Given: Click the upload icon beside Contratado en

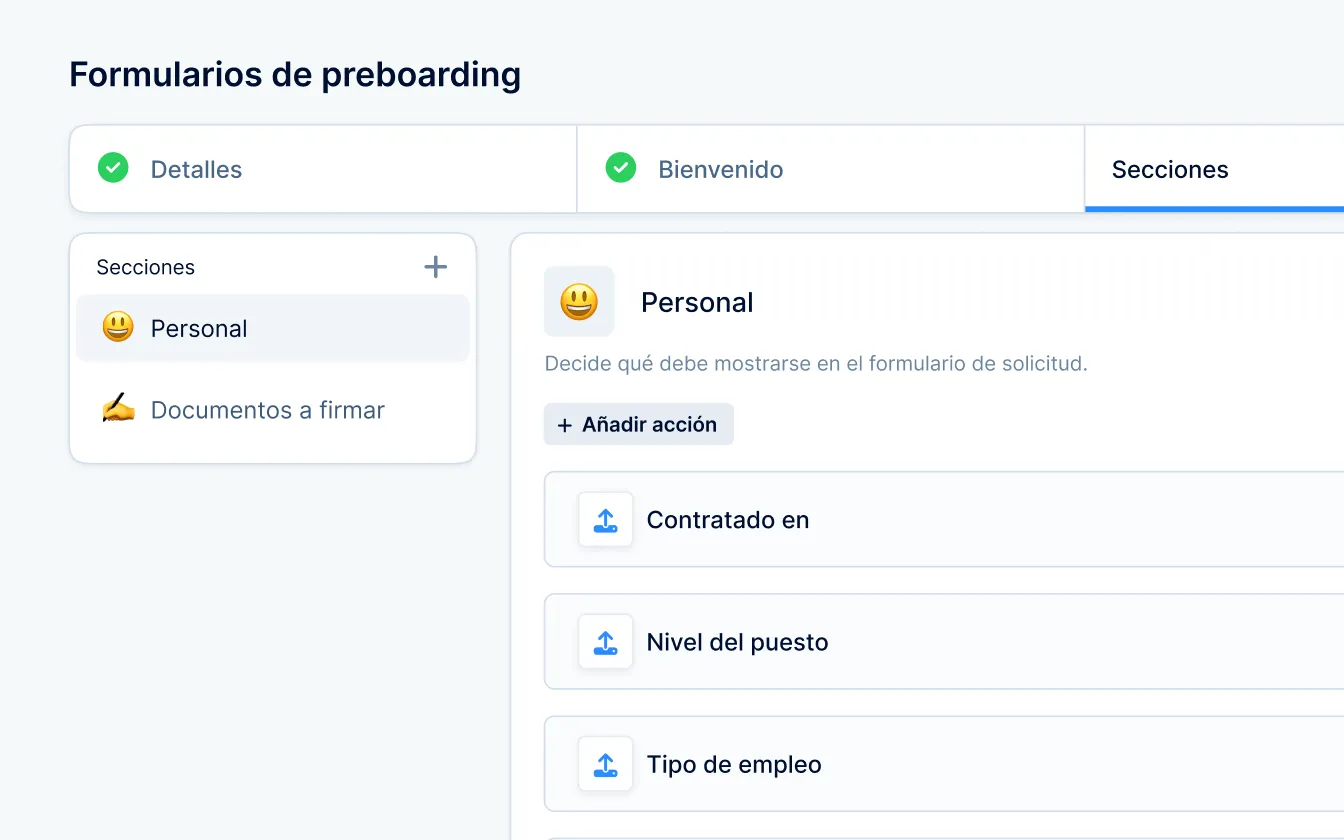Looking at the screenshot, I should [x=605, y=520].
